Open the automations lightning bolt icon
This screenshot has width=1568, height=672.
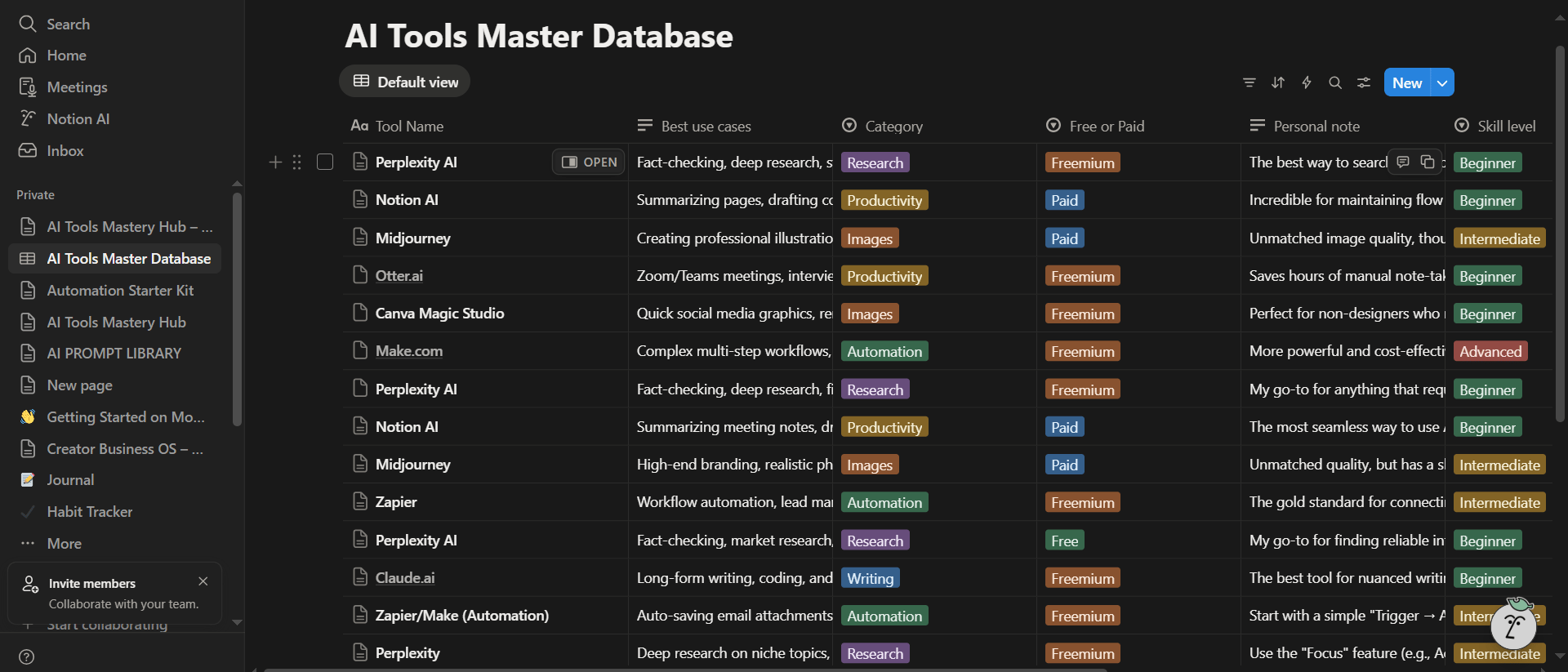pos(1307,82)
